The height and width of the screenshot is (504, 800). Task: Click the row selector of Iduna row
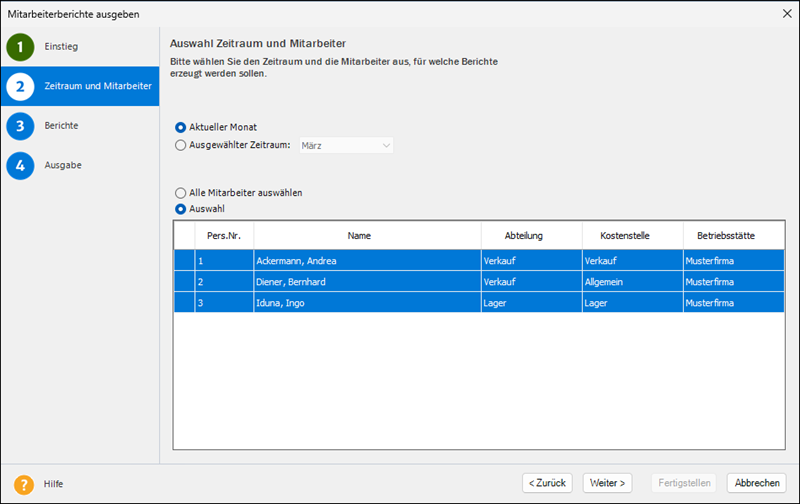pos(184,303)
